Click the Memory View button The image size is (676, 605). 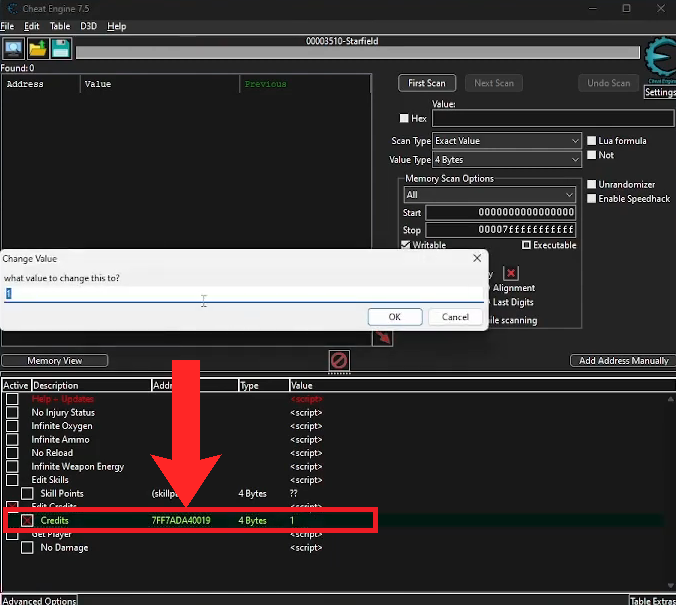click(x=55, y=361)
